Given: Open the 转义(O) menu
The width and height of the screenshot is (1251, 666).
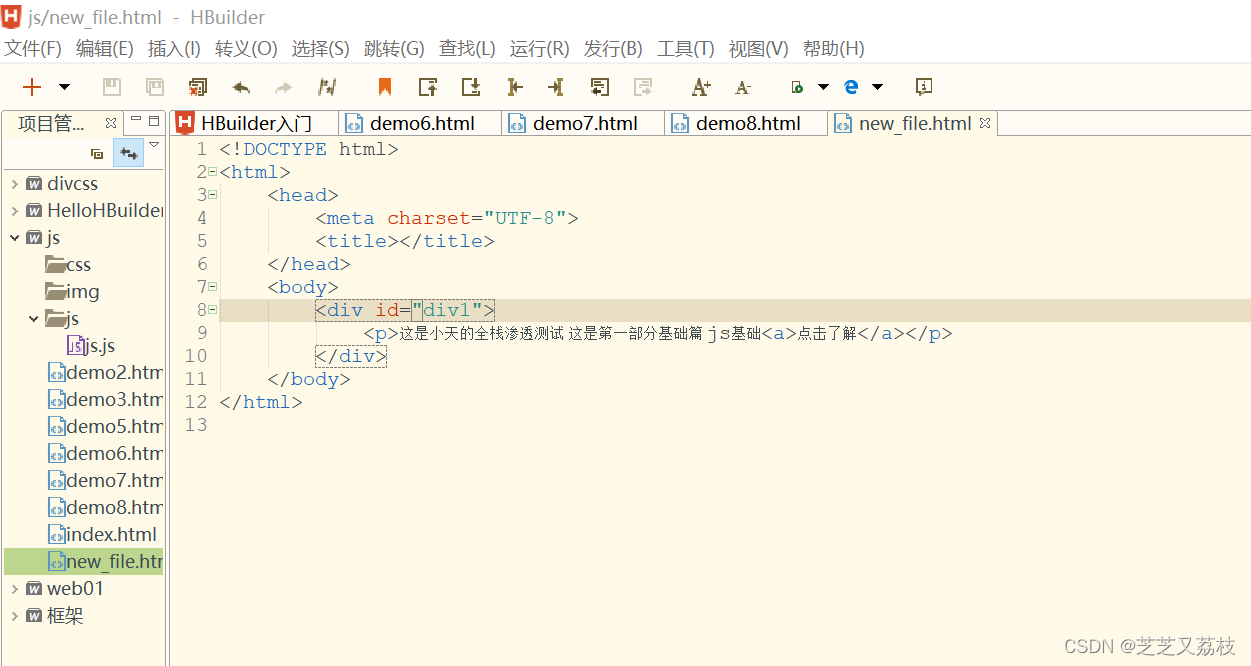Looking at the screenshot, I should [x=246, y=49].
